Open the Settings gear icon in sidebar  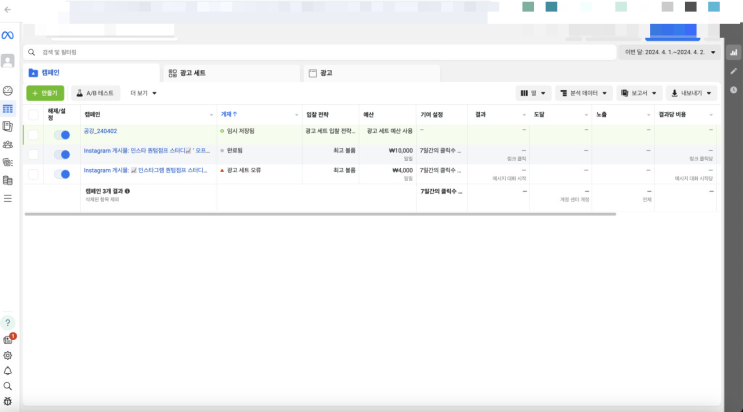(x=8, y=356)
